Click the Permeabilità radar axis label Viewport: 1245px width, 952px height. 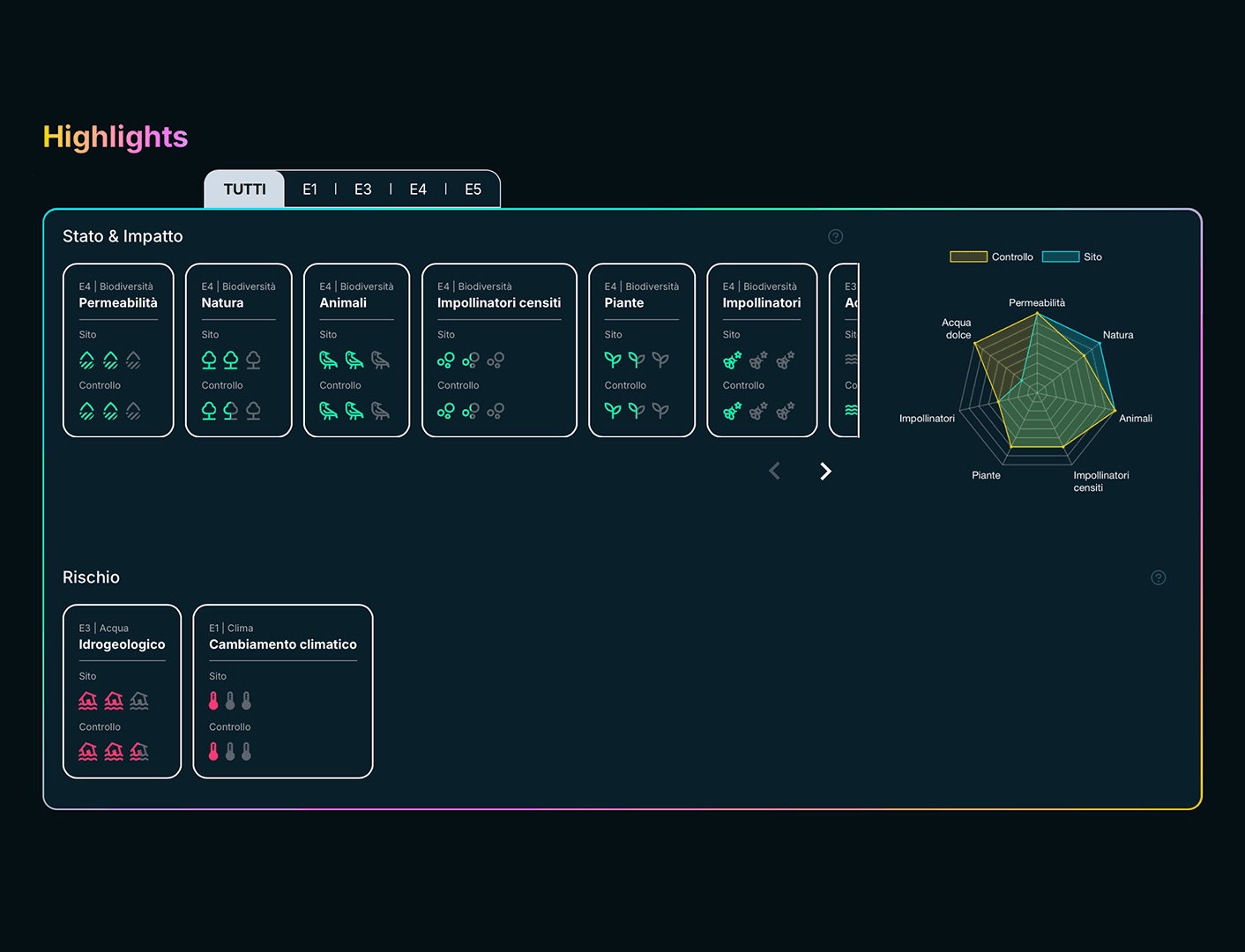click(x=1037, y=303)
